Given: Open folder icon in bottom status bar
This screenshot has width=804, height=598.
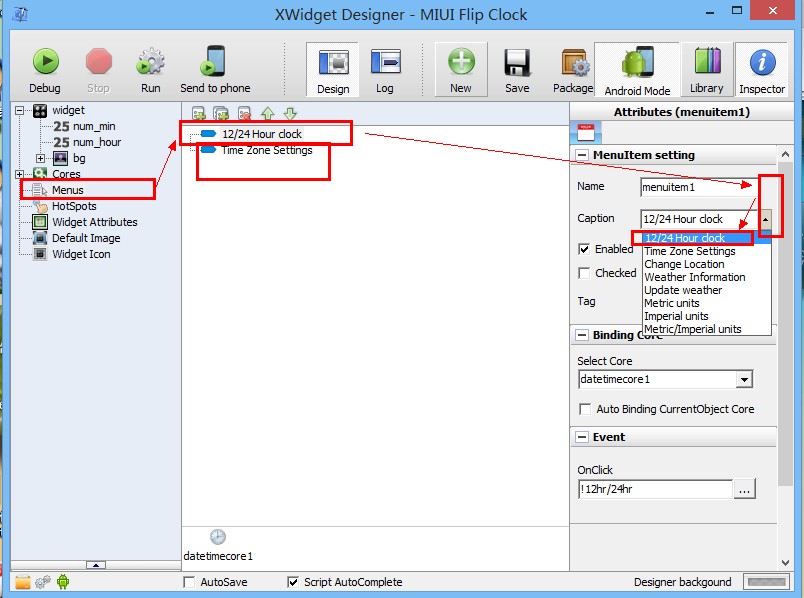Looking at the screenshot, I should 23,582.
